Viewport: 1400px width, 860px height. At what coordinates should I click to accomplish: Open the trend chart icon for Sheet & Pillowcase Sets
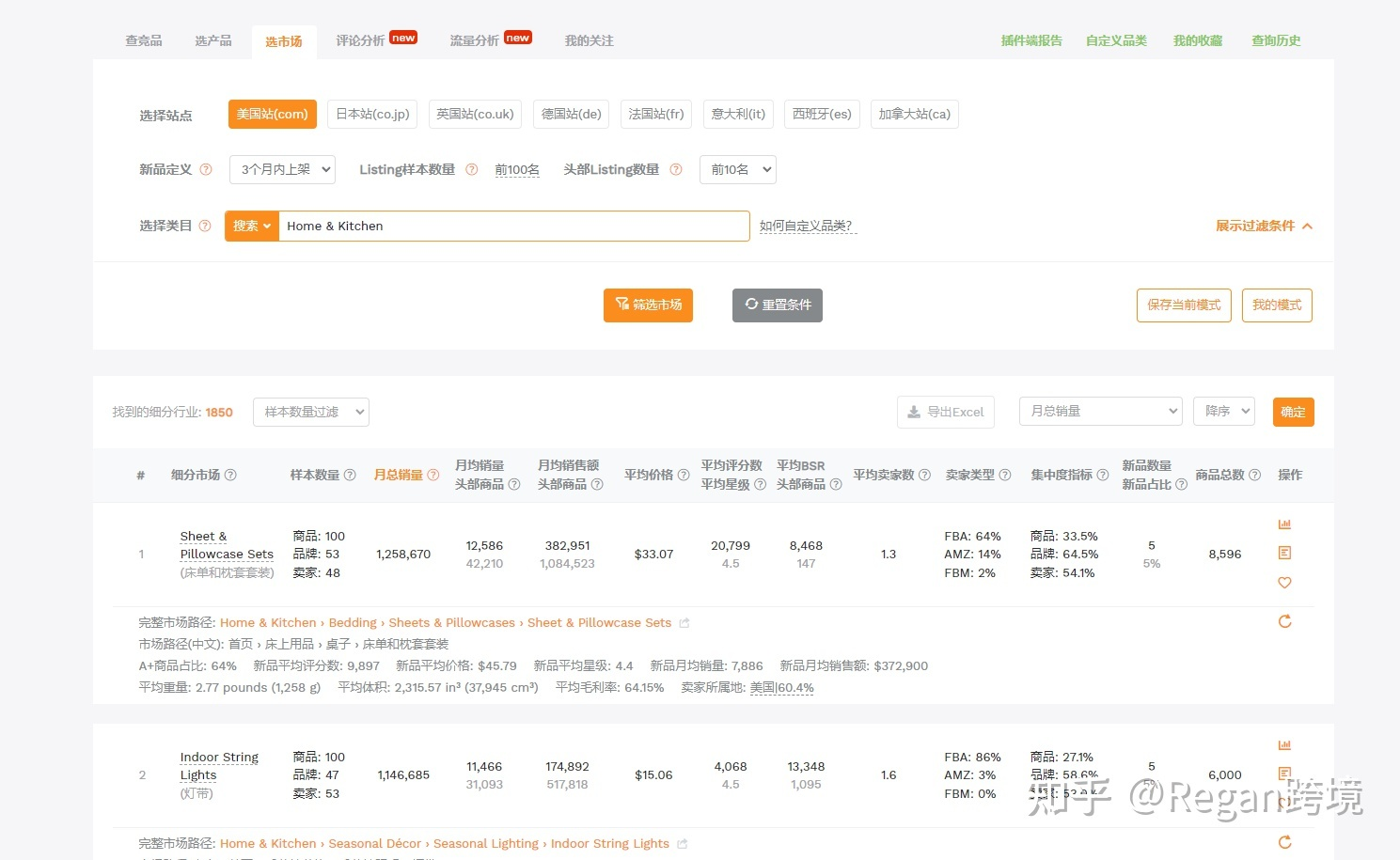point(1284,524)
